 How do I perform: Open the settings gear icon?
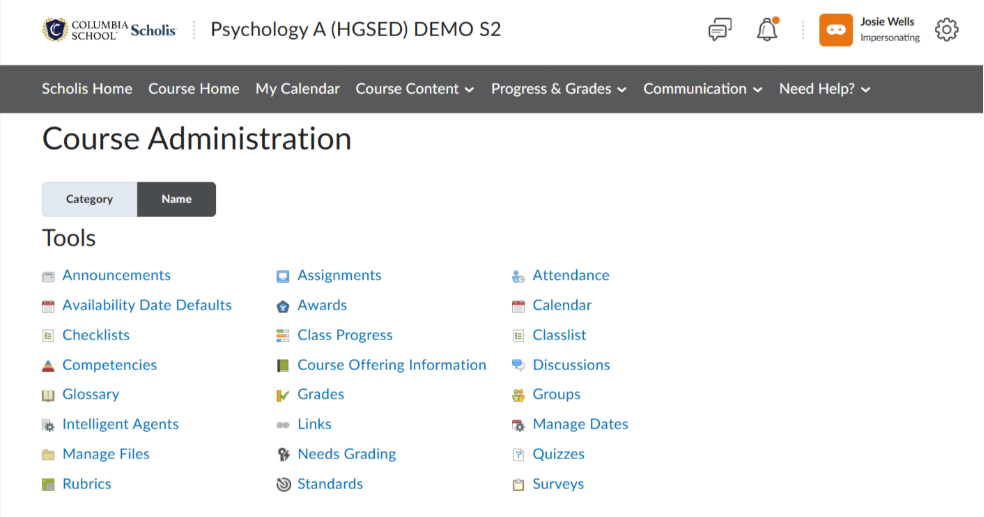click(x=946, y=29)
